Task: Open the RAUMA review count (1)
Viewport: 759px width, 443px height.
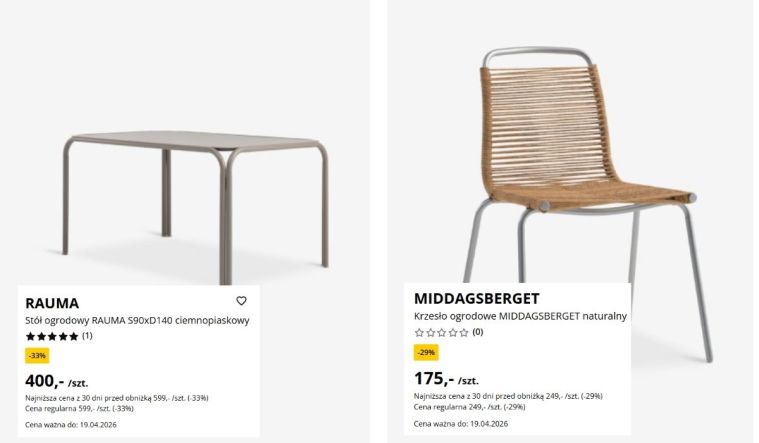Action: pos(87,336)
